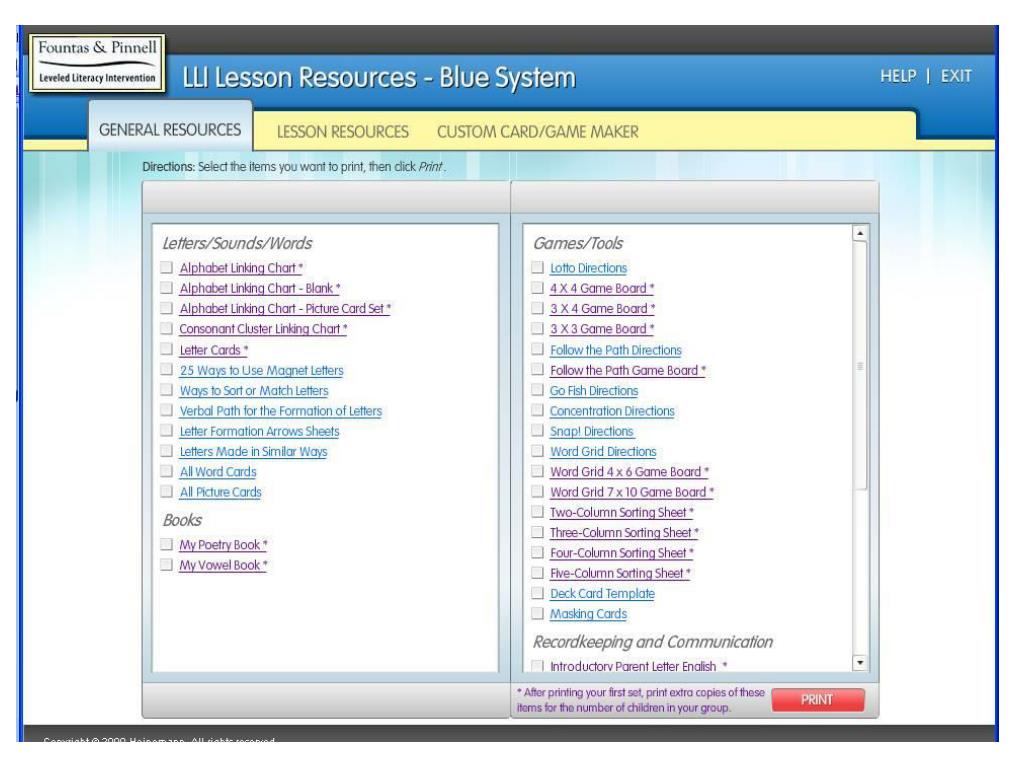This screenshot has width=1024, height=768.
Task: Open Follow the Path Game Board link
Action: coord(628,370)
